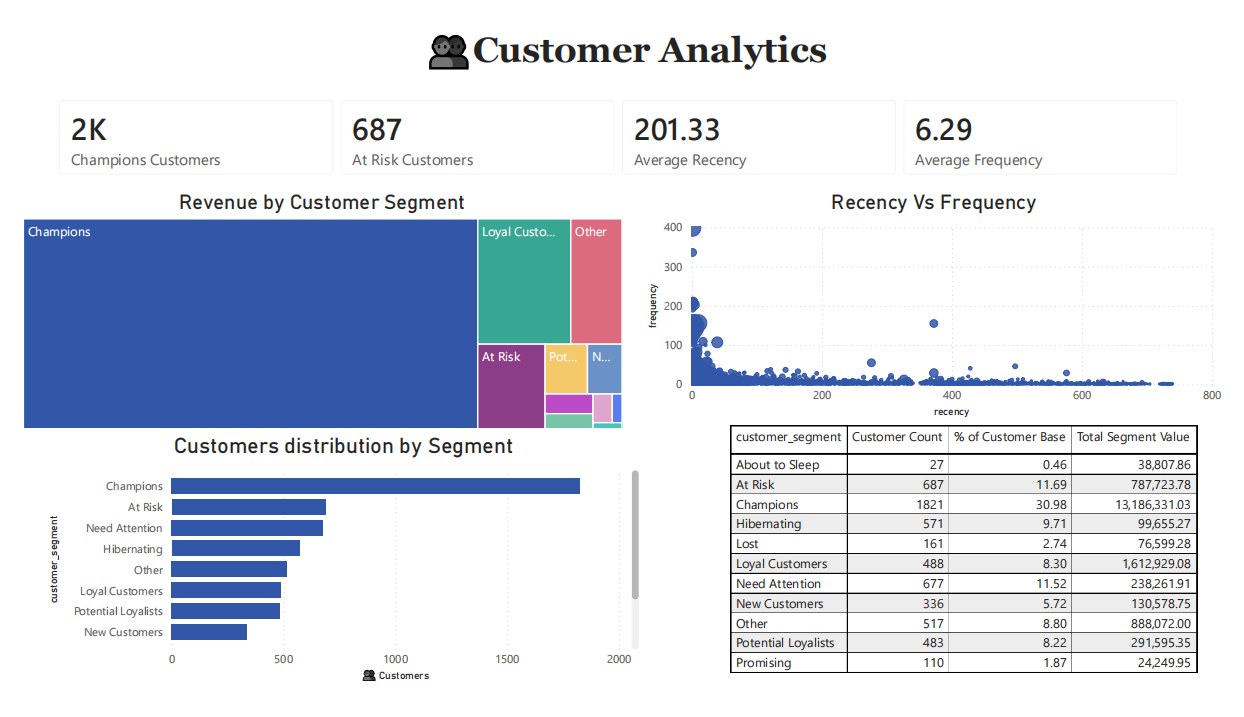This screenshot has height=717, width=1244.
Task: Select the Need Attention bar
Action: click(x=247, y=528)
